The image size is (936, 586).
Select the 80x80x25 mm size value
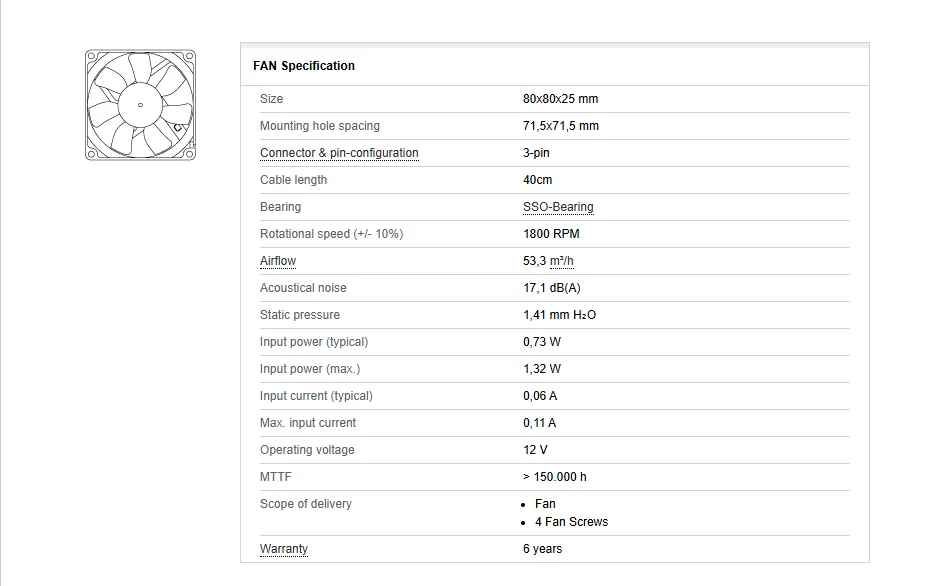pyautogui.click(x=560, y=99)
